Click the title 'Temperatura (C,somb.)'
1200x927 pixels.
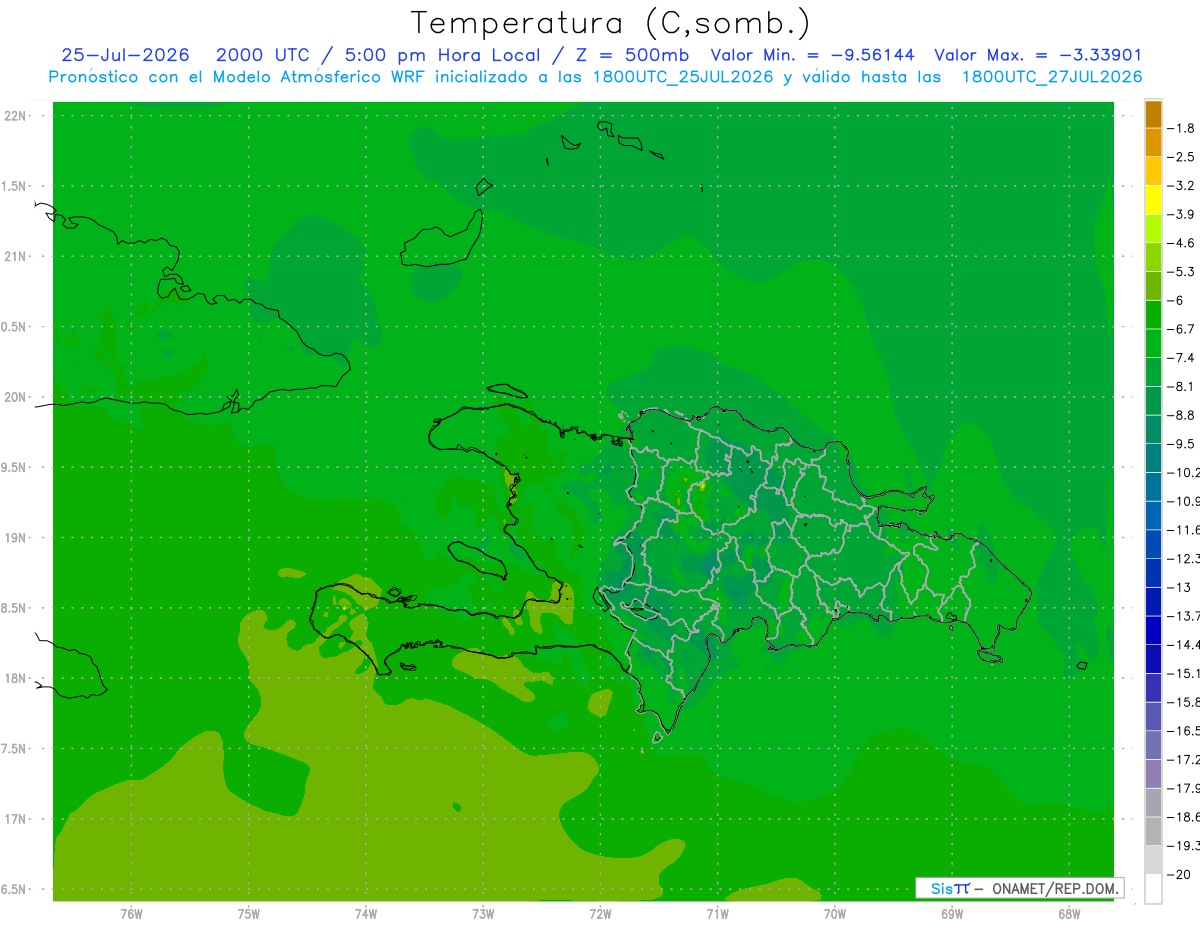[x=610, y=24]
